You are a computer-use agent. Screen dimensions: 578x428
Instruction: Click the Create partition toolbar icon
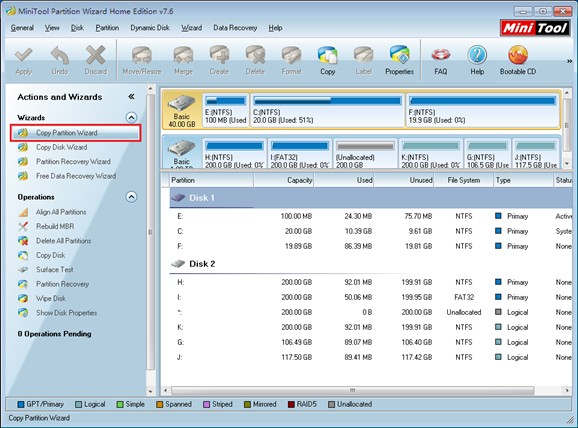tap(219, 60)
